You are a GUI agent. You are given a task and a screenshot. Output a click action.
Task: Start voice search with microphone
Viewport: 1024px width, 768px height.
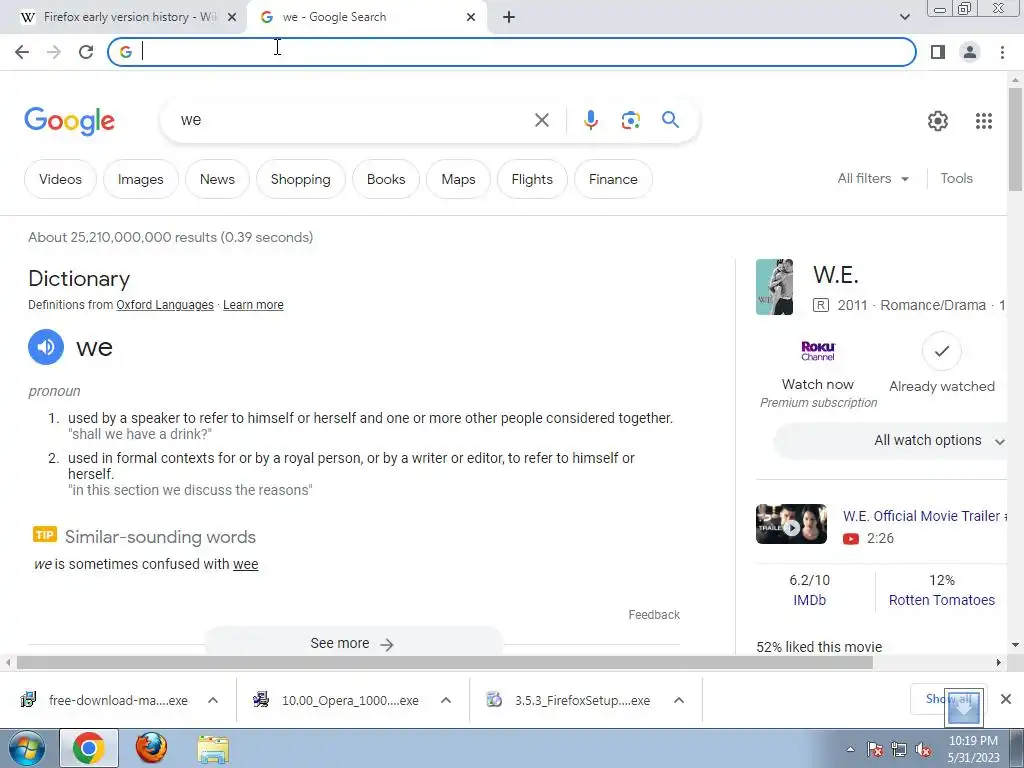tap(590, 120)
